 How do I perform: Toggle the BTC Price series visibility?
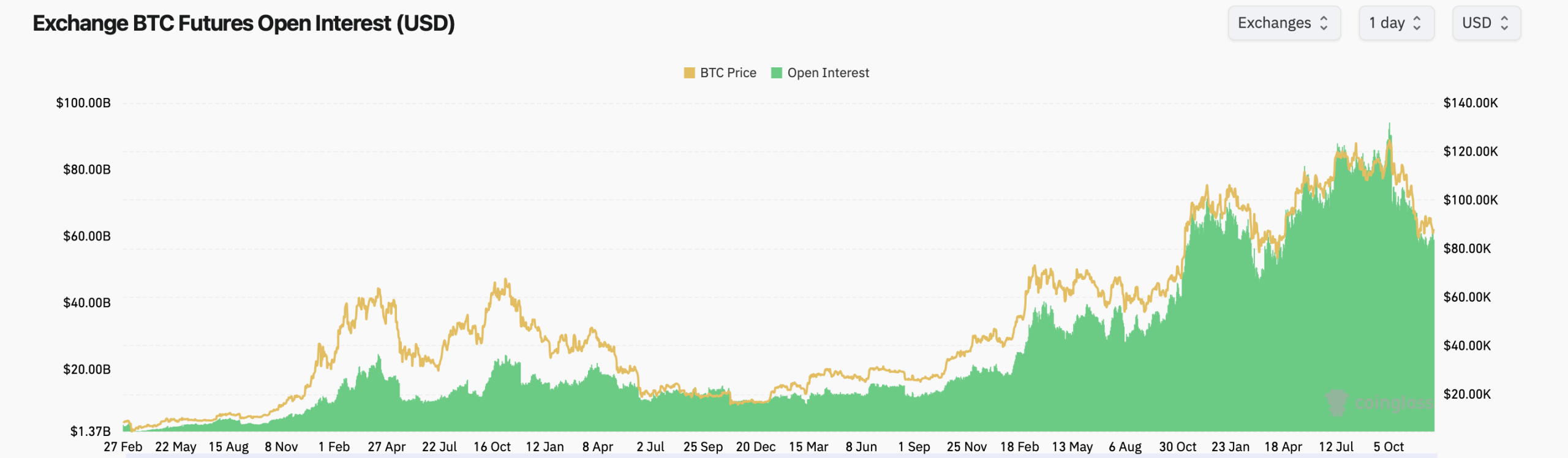tap(723, 72)
